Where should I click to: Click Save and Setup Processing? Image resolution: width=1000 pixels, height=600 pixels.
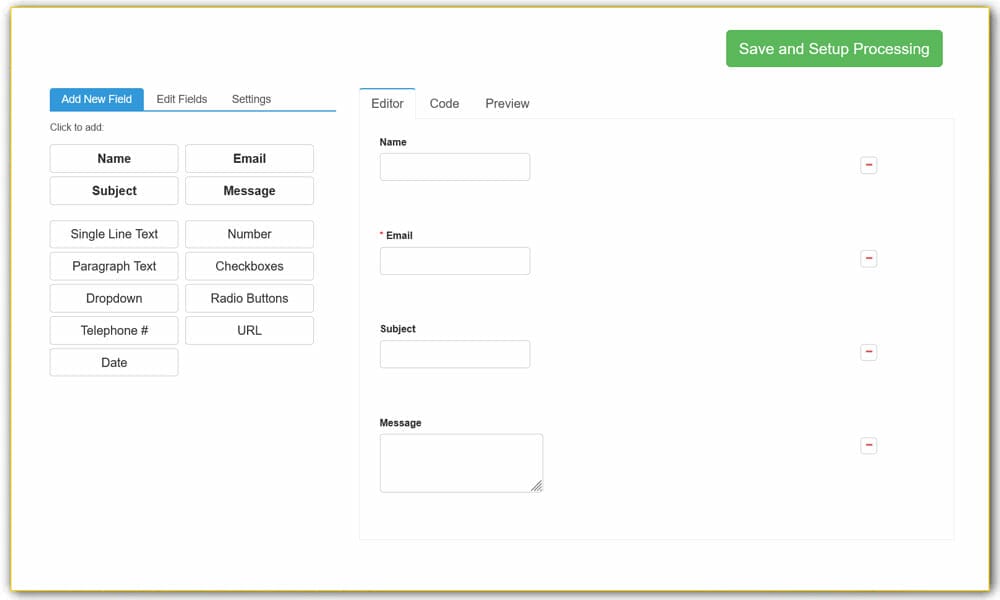(834, 48)
